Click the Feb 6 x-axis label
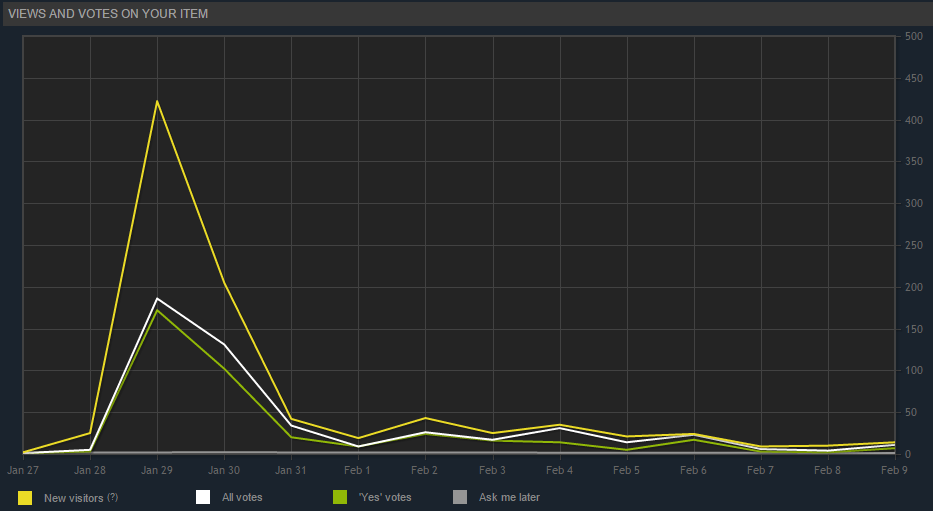Screen dimensions: 933x511 (x=693, y=470)
